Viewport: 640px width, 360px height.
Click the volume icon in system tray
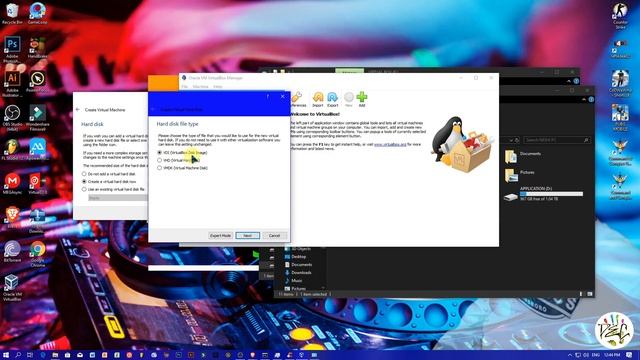click(586, 355)
